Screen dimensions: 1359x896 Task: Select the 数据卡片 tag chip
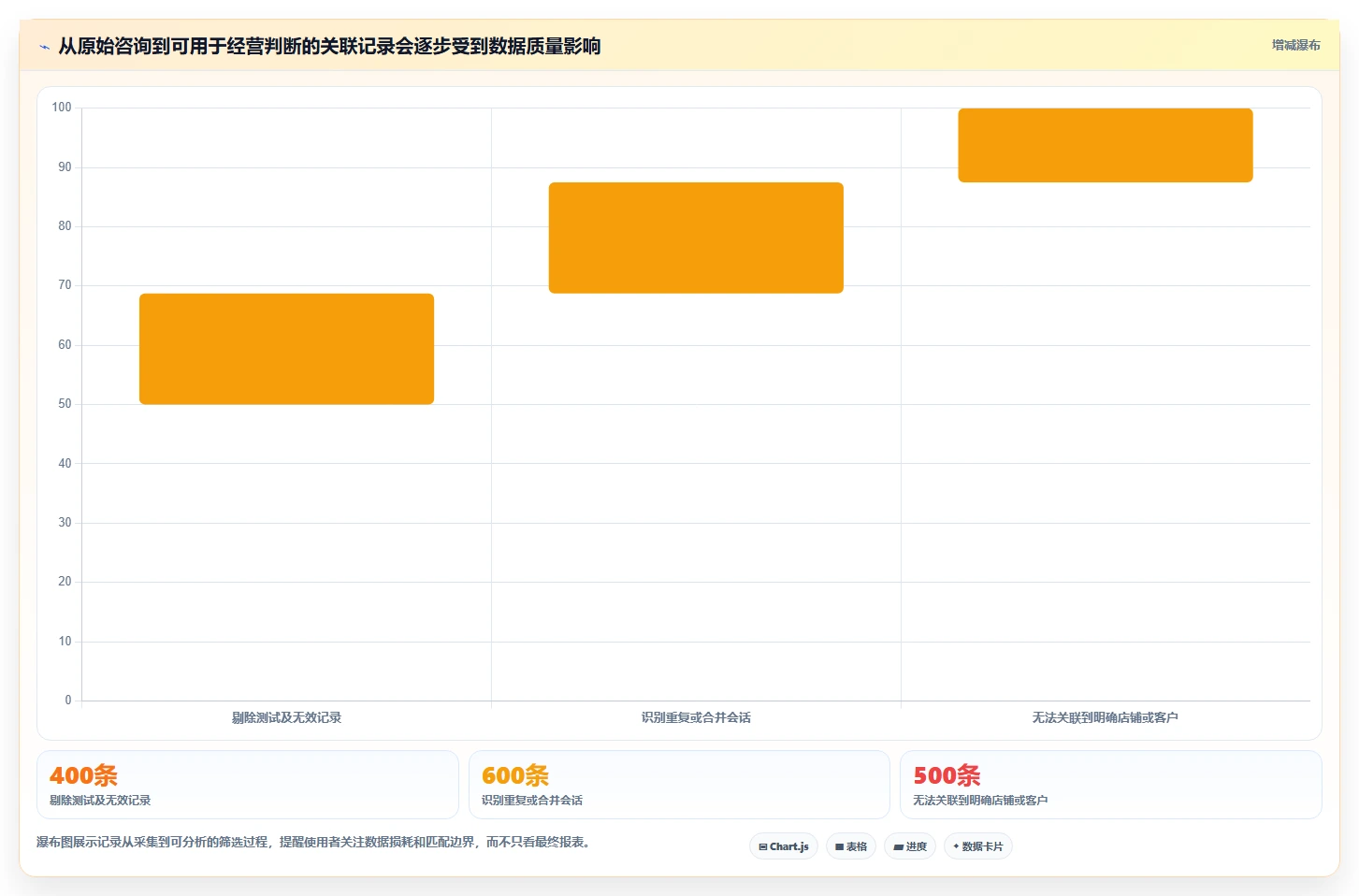click(x=978, y=846)
